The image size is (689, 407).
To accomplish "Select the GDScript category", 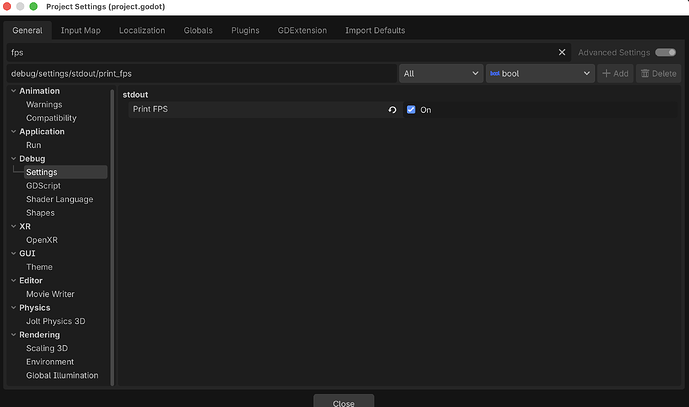I will pyautogui.click(x=43, y=186).
